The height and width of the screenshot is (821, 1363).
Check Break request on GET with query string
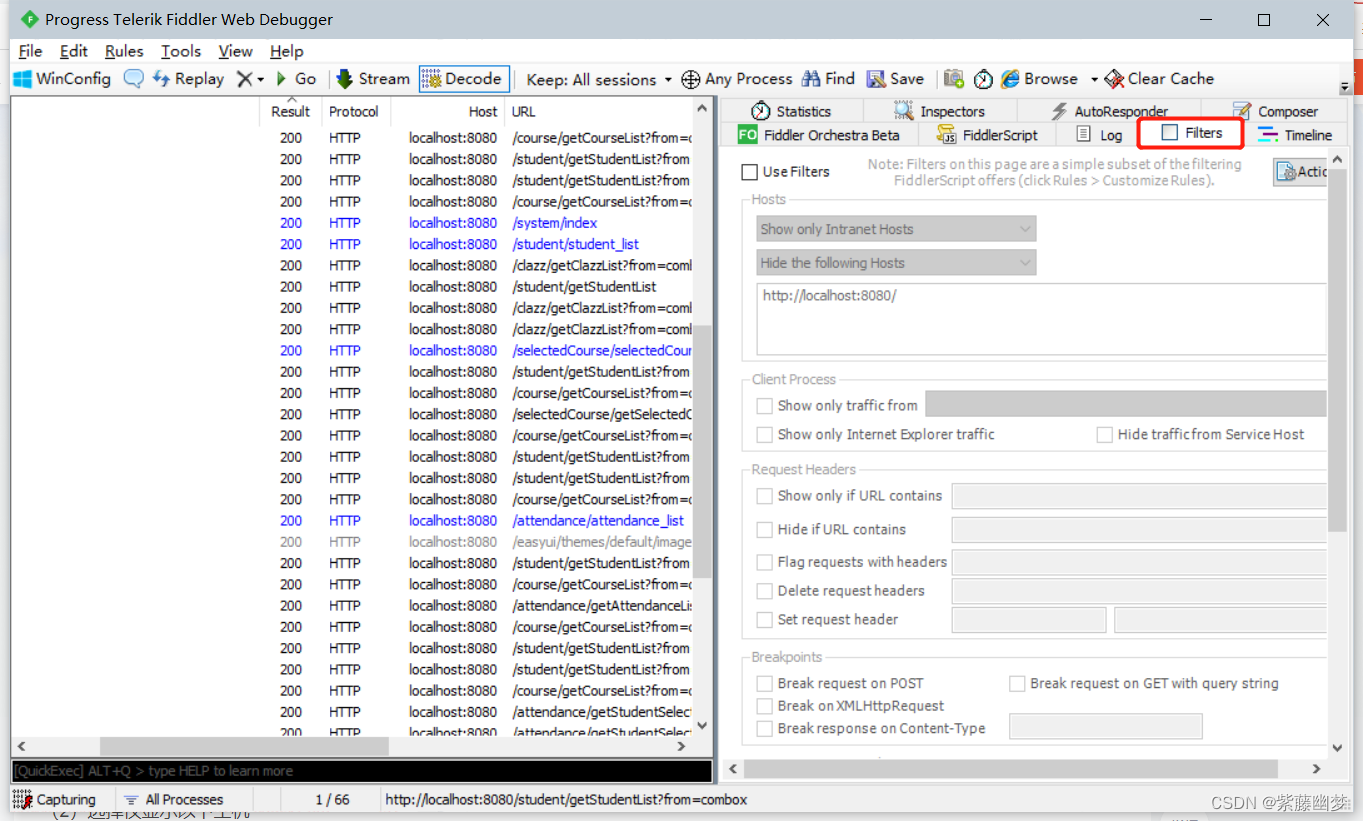click(x=1017, y=684)
